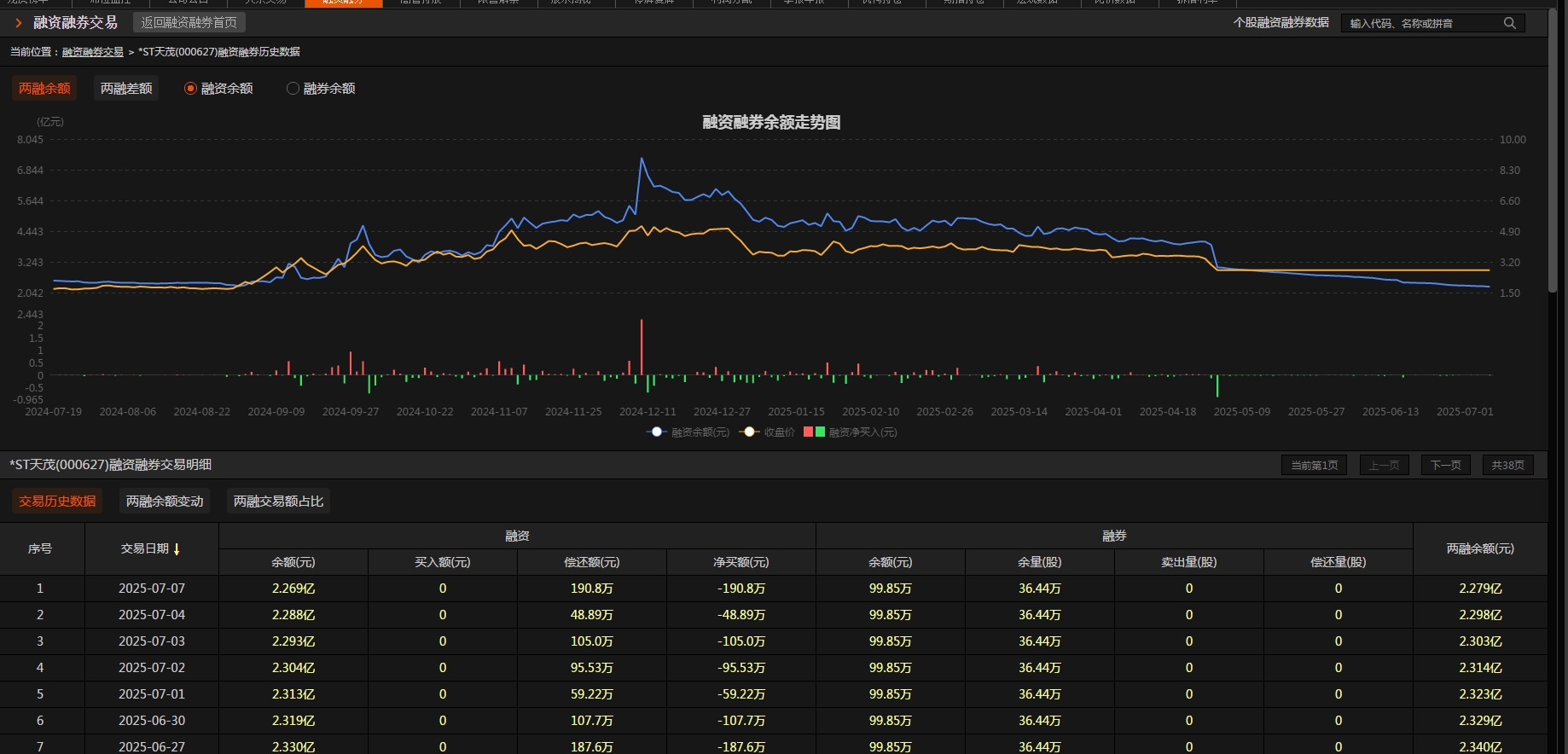Click the 95.53万 repayment amount value
This screenshot has width=1568, height=754.
click(592, 668)
